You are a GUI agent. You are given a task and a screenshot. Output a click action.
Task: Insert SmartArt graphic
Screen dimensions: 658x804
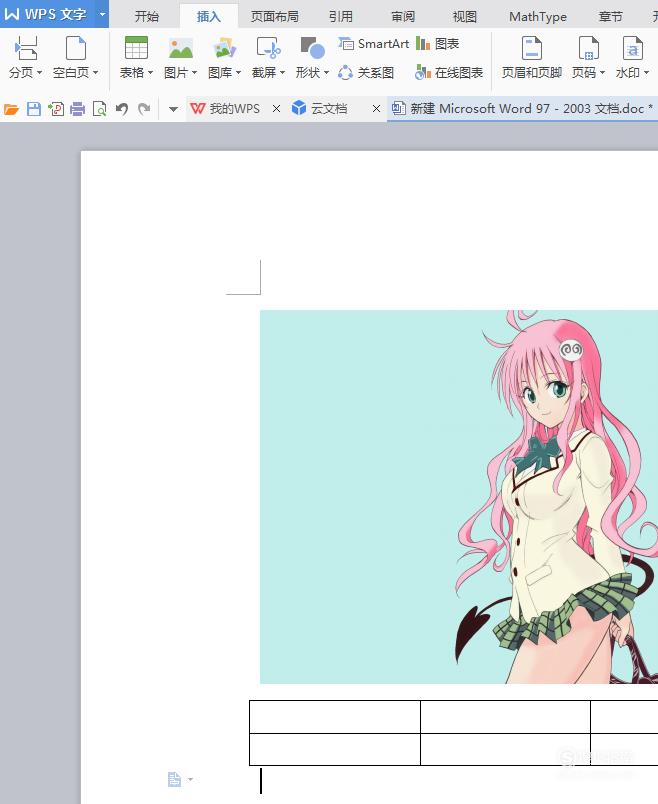tap(373, 44)
